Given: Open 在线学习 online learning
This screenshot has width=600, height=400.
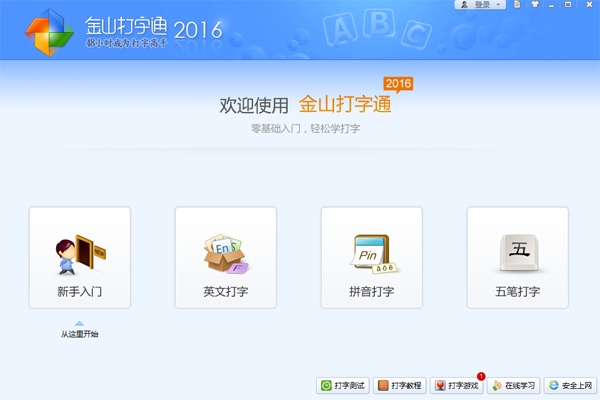Looking at the screenshot, I should 514,385.
